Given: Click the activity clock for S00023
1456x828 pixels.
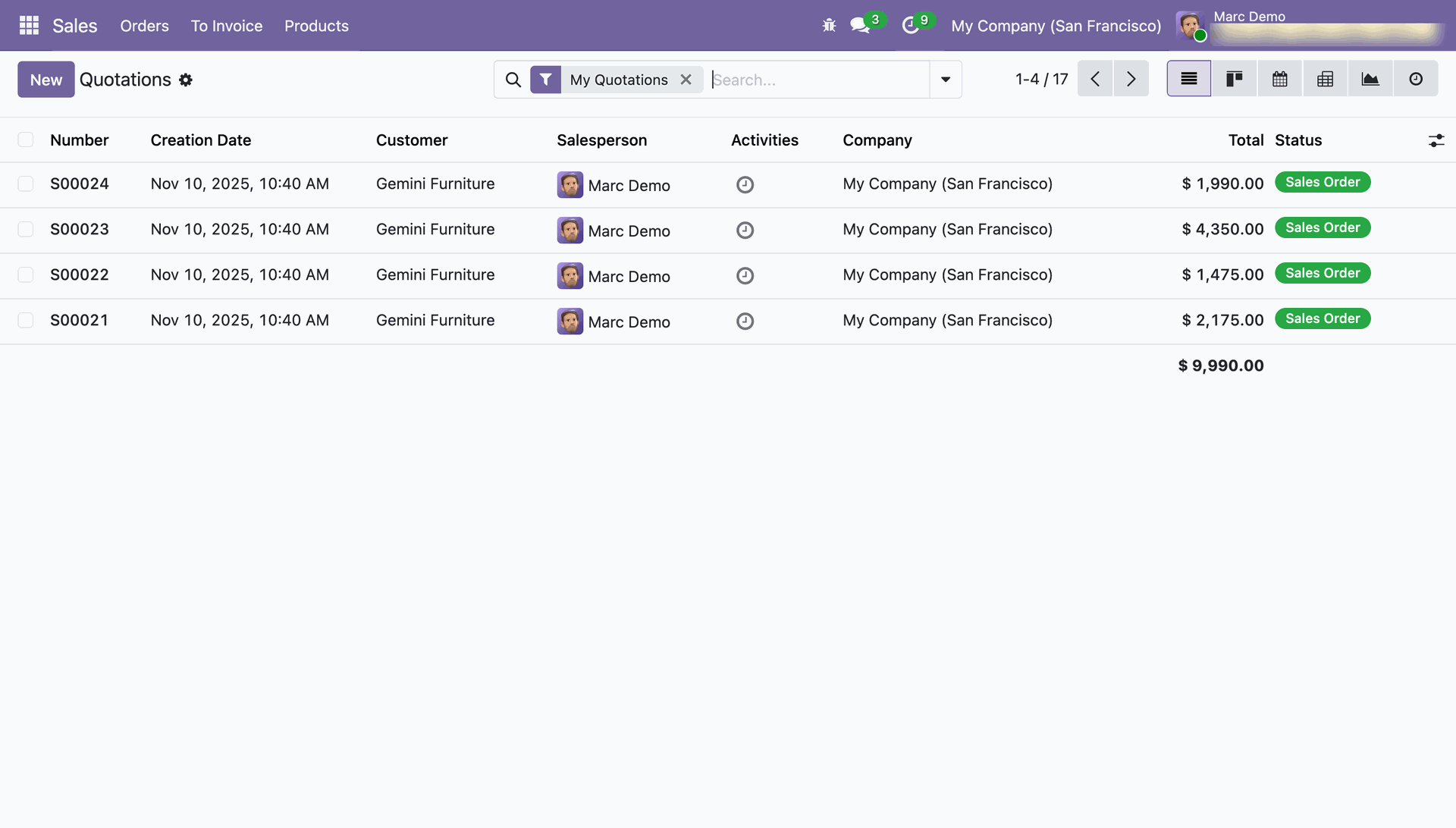Looking at the screenshot, I should click(745, 230).
